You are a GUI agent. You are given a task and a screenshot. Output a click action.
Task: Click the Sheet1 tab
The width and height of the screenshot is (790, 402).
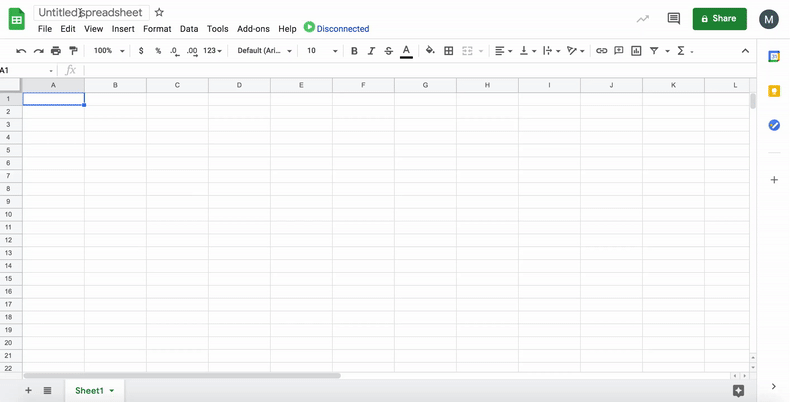[x=89, y=390]
